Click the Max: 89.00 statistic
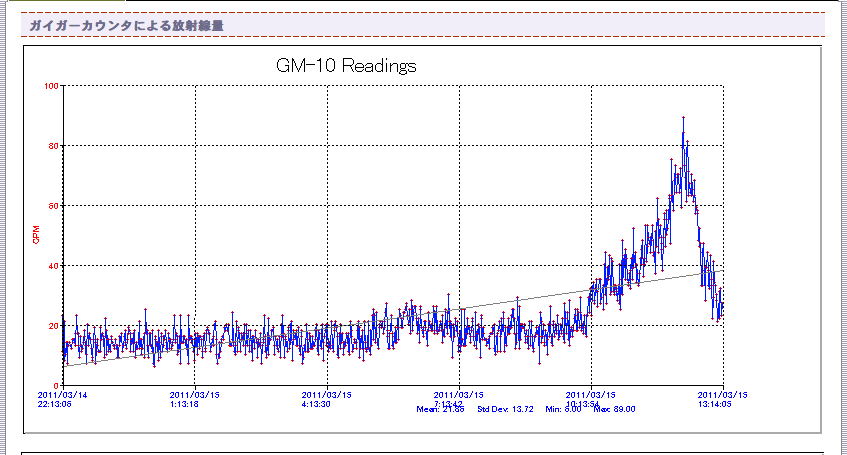The height and width of the screenshot is (455, 847). click(614, 409)
